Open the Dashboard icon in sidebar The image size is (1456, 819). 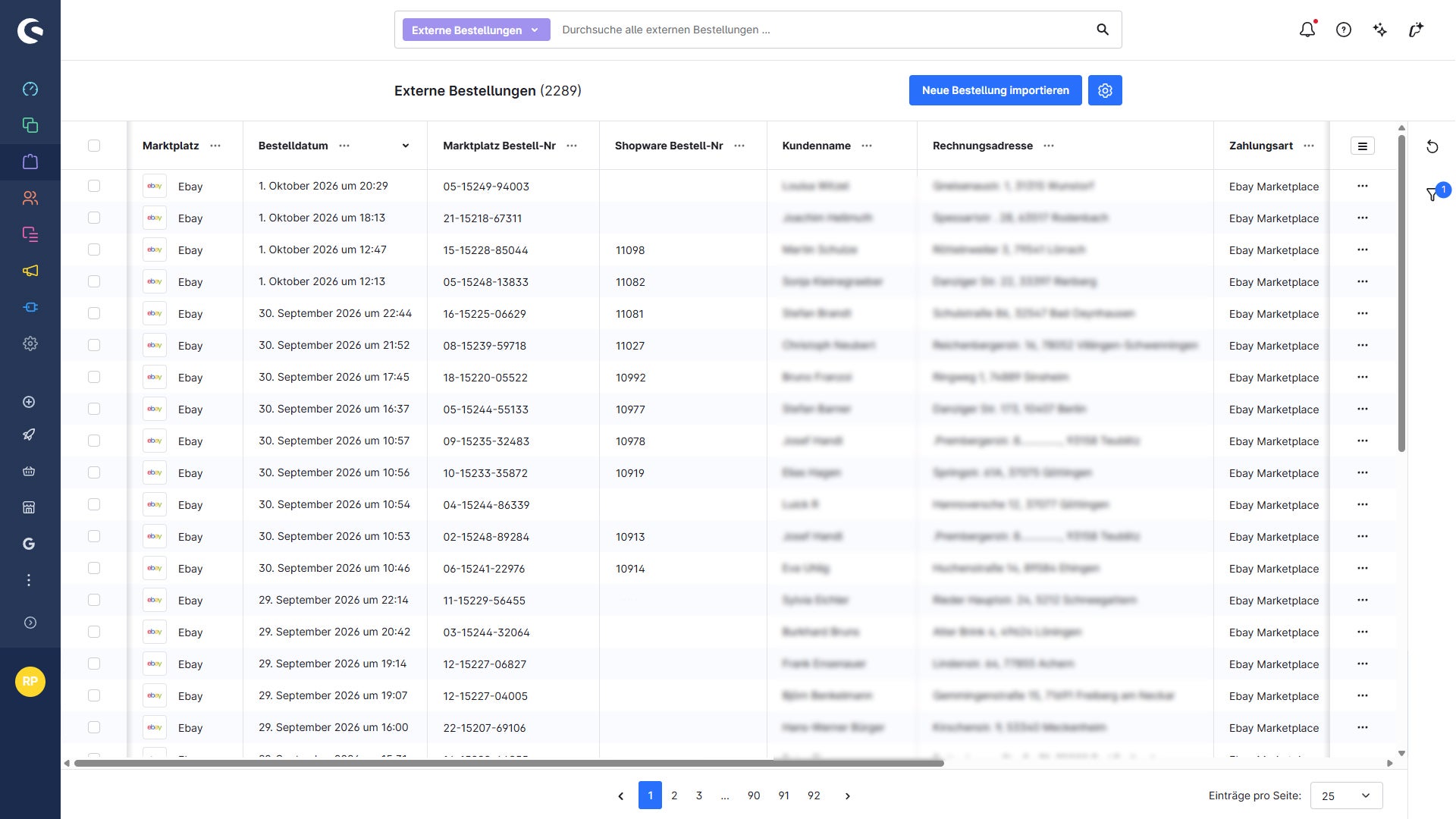[30, 89]
